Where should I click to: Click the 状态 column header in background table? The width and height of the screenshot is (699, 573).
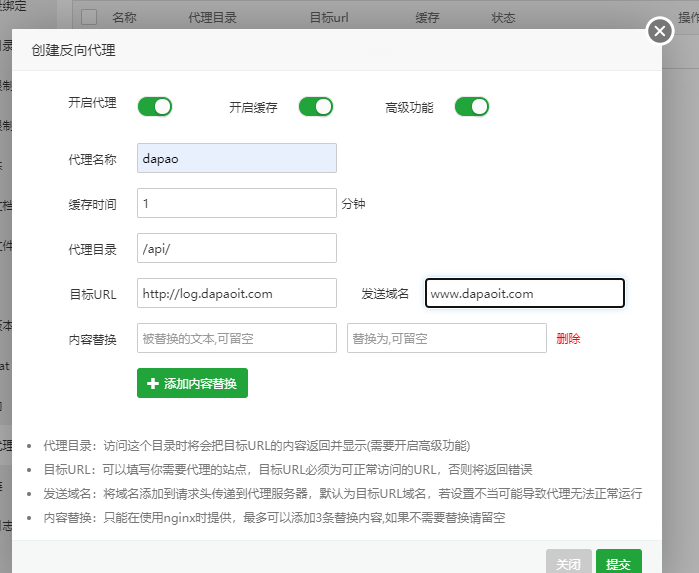[503, 18]
